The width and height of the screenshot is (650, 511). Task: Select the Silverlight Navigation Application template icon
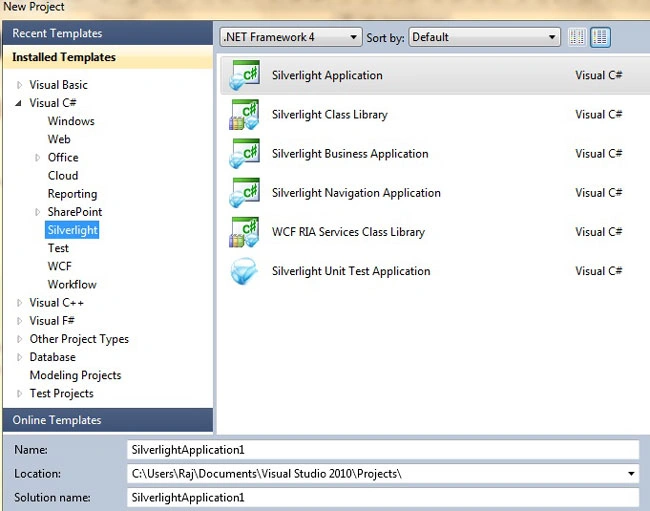(x=245, y=193)
